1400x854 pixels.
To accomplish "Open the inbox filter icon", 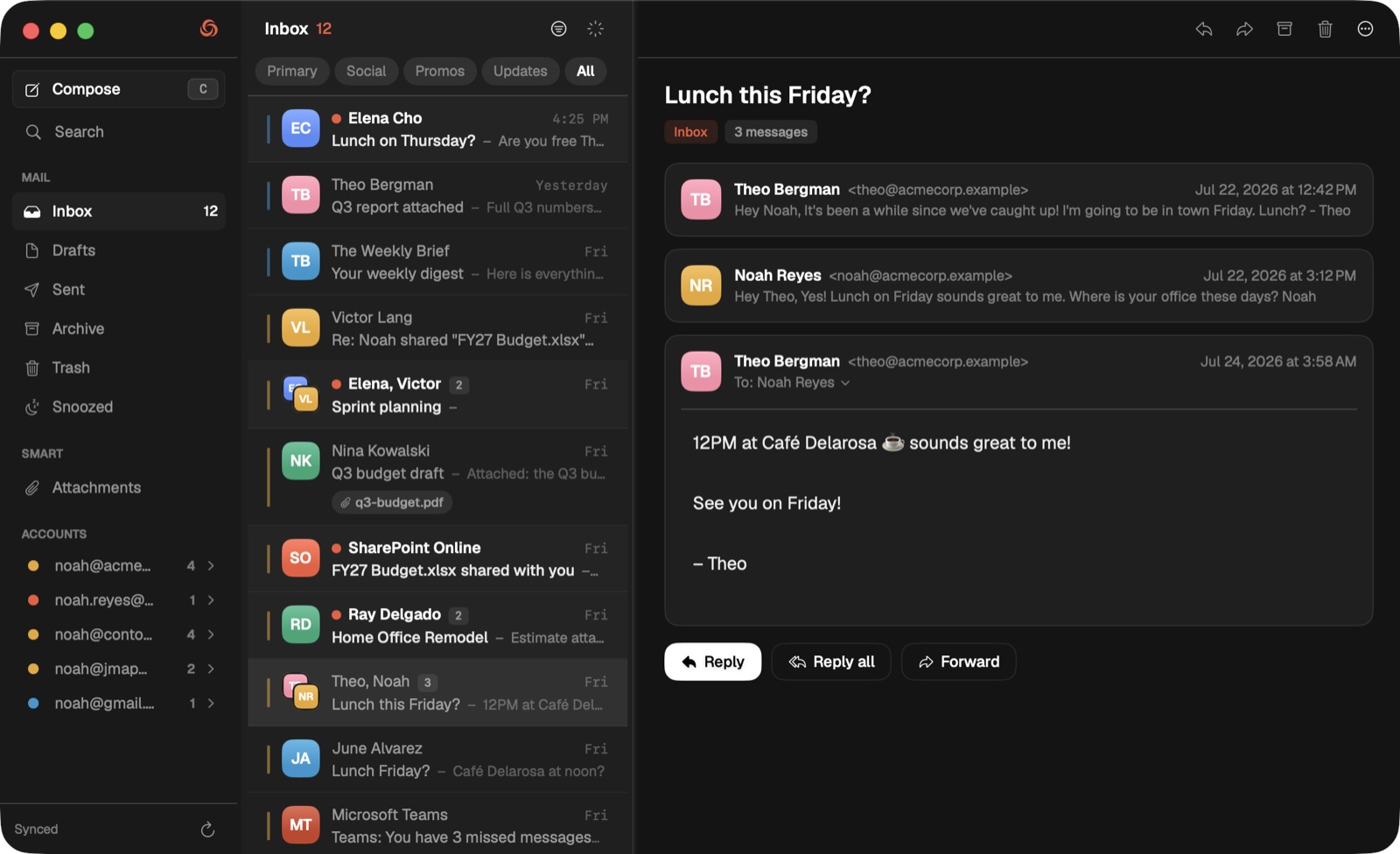I will (558, 29).
